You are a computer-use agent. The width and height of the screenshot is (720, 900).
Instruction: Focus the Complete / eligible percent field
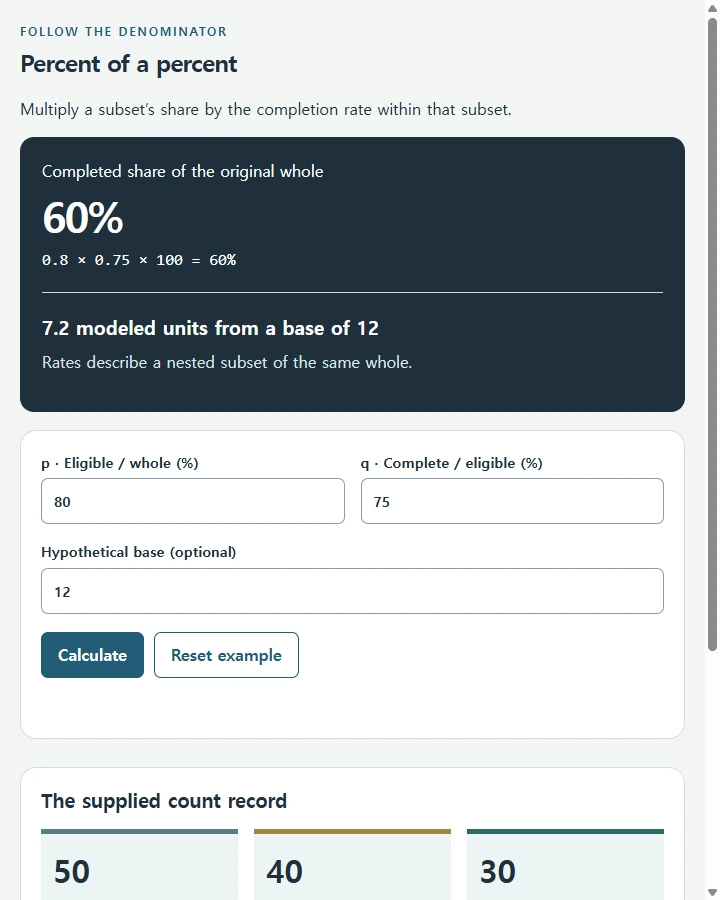[x=512, y=501]
